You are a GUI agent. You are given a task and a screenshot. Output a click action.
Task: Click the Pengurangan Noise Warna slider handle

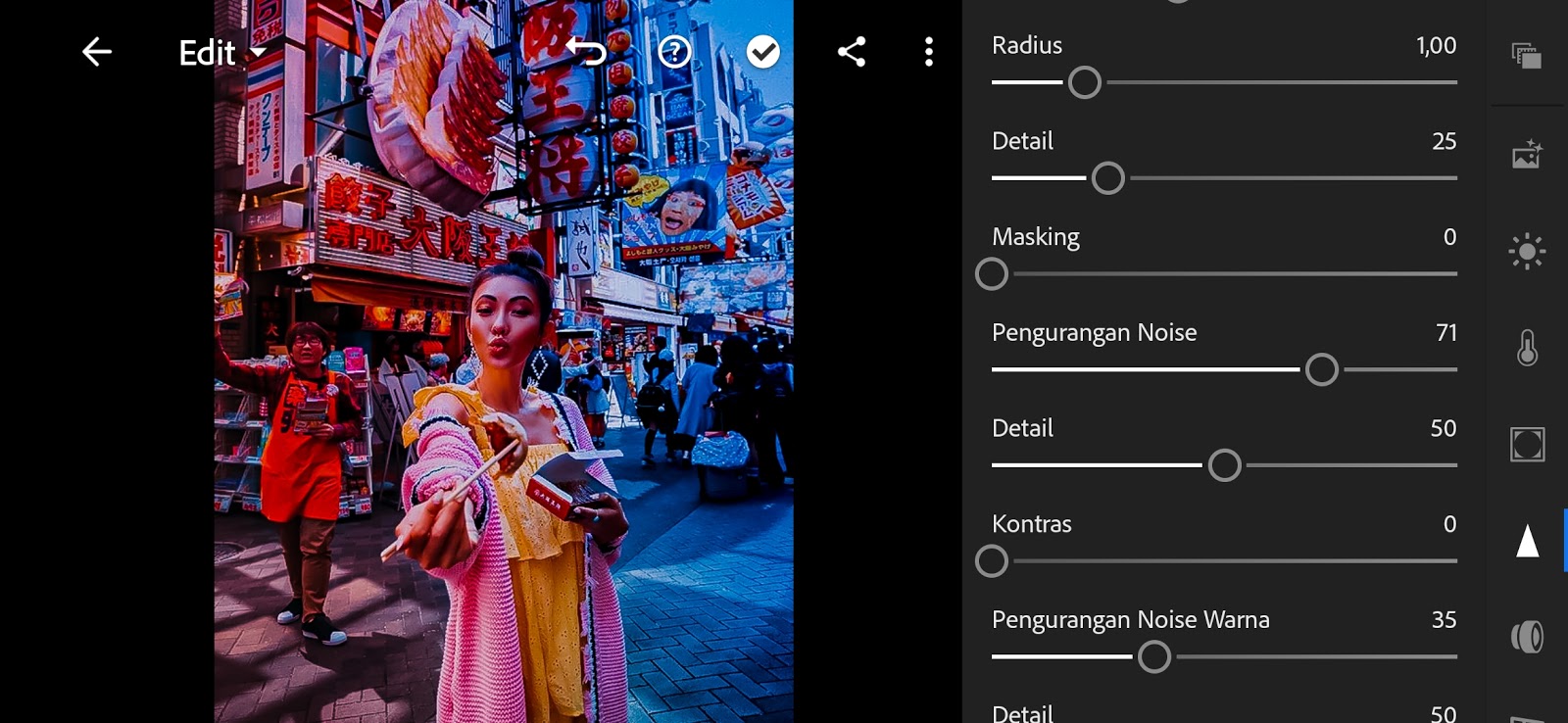pyautogui.click(x=1154, y=656)
